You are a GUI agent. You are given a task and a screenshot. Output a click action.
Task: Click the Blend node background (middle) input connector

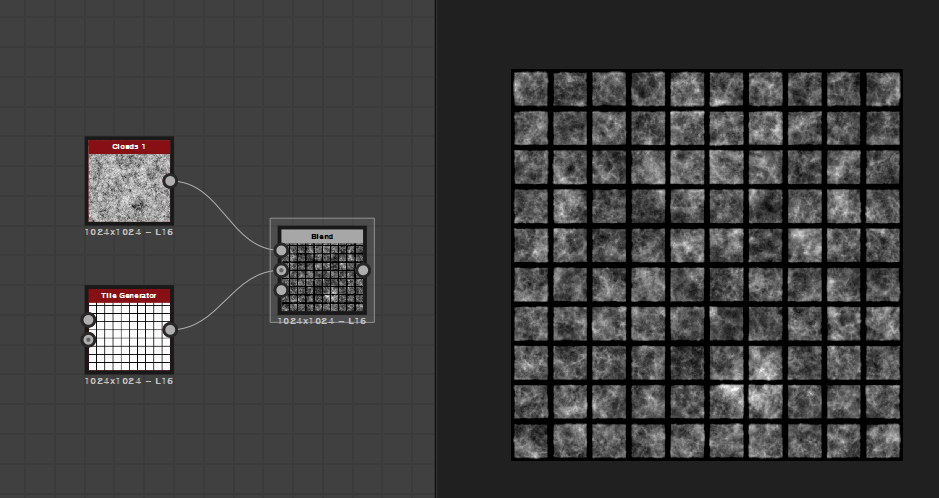point(281,271)
